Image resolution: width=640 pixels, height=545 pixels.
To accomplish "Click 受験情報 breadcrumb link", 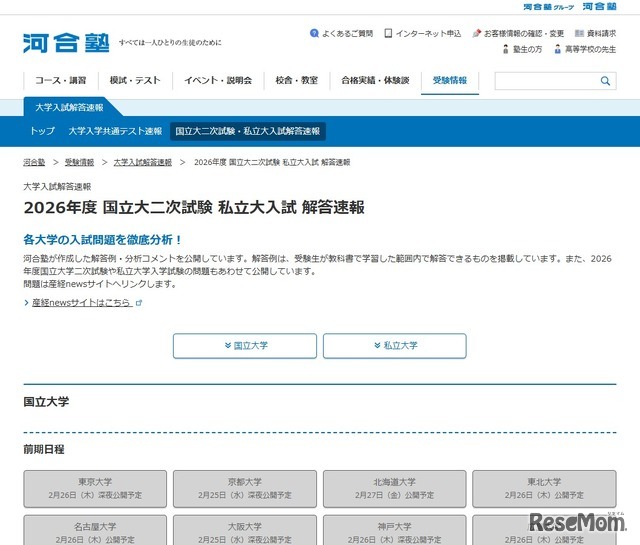I will [79, 162].
